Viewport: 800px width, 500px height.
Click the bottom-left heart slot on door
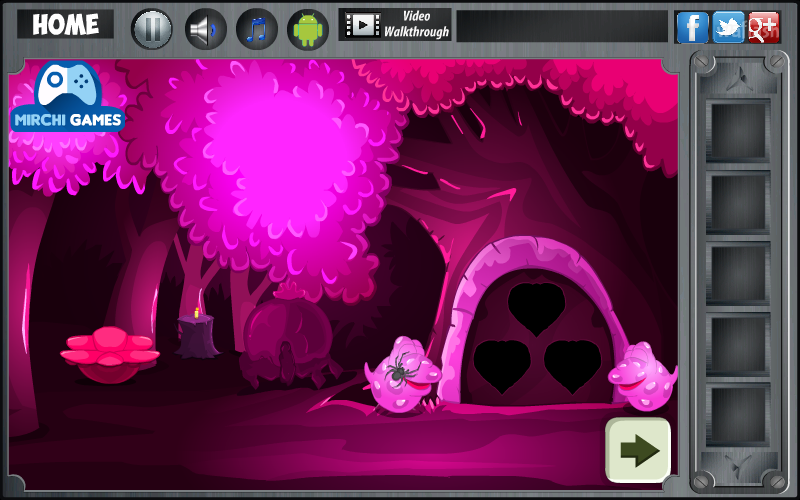pyautogui.click(x=502, y=366)
